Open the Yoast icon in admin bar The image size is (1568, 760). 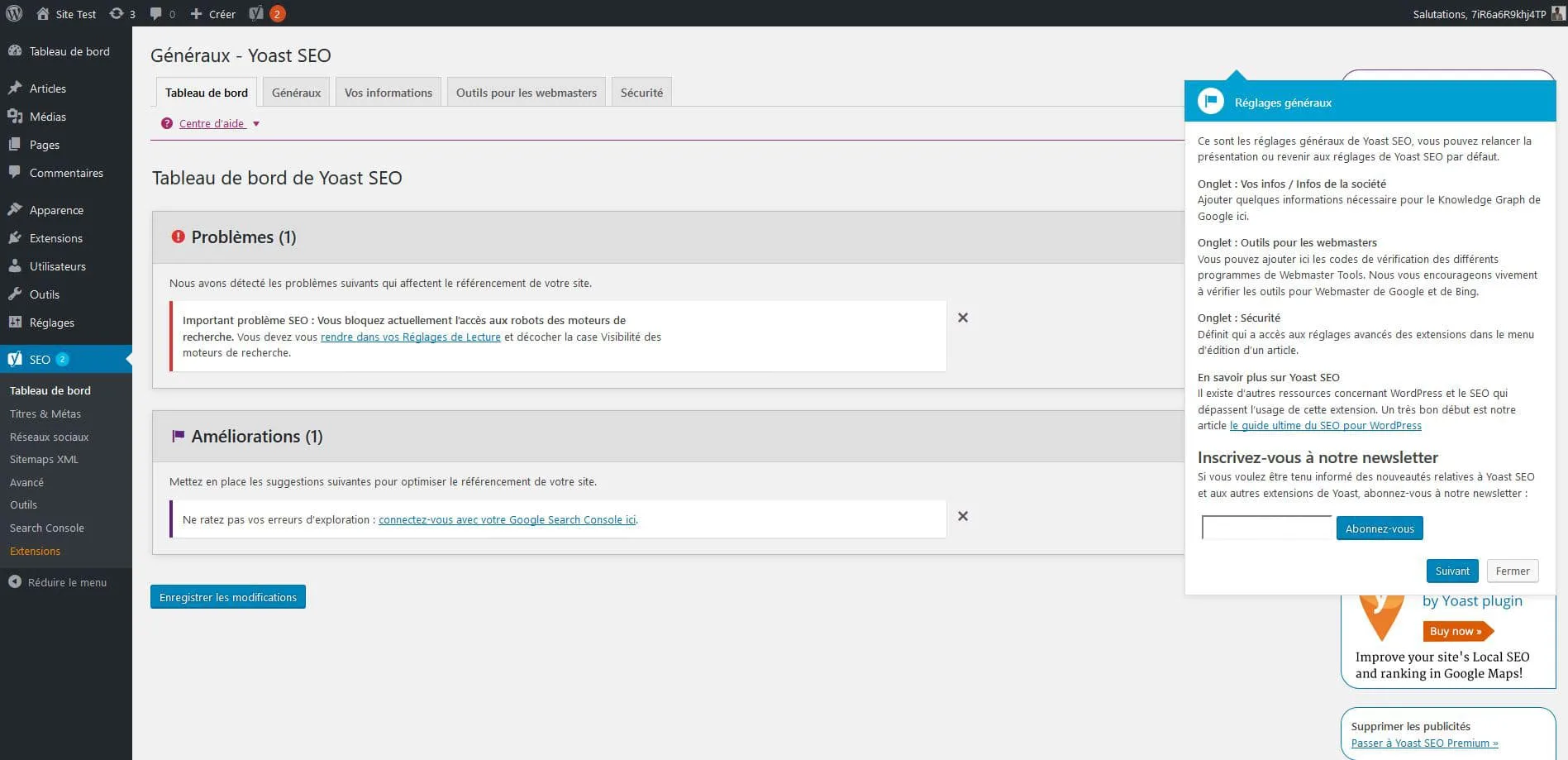(x=256, y=13)
